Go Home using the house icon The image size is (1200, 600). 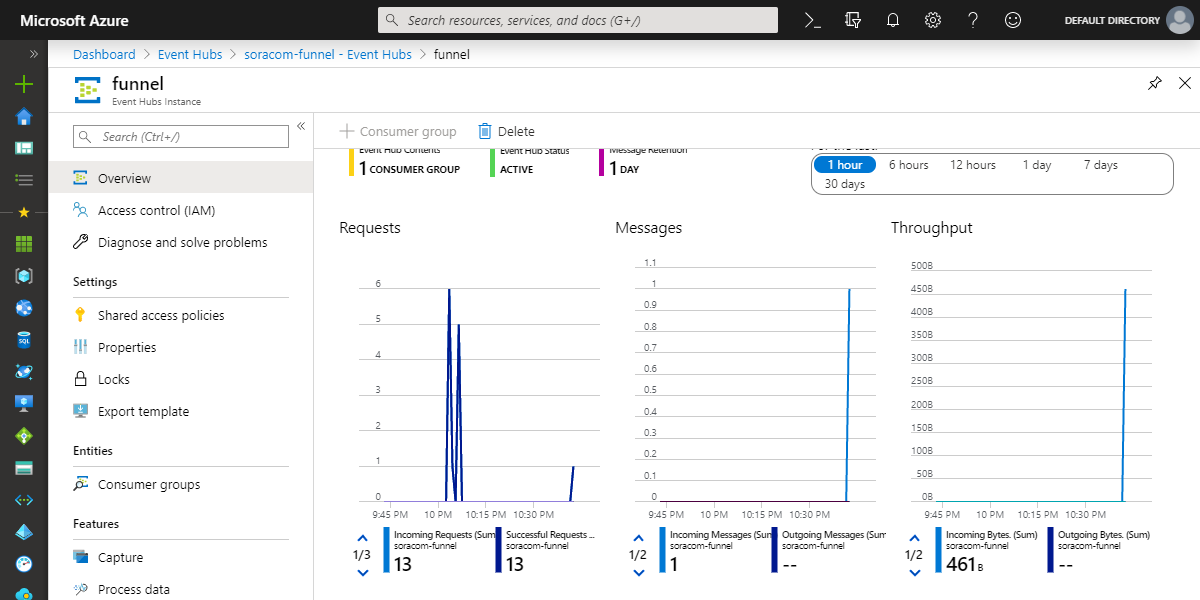point(23,117)
